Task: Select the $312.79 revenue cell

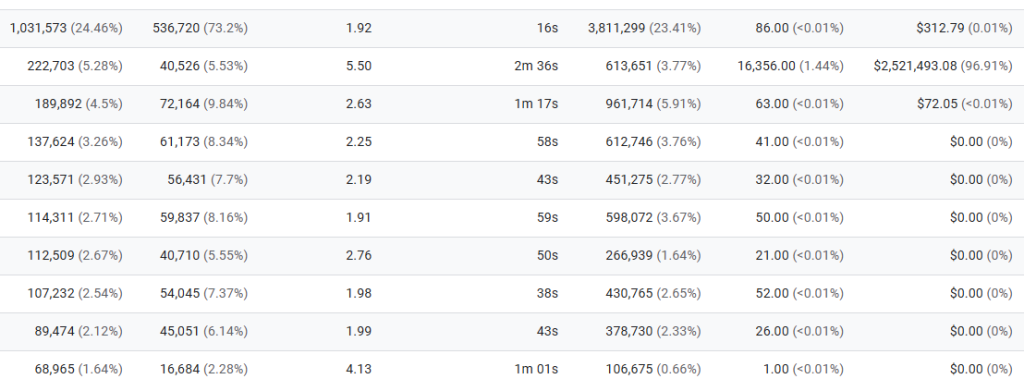Action: tap(964, 28)
